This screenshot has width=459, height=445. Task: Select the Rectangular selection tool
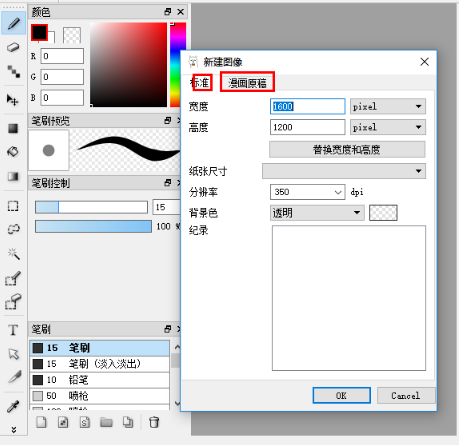pyautogui.click(x=13, y=206)
